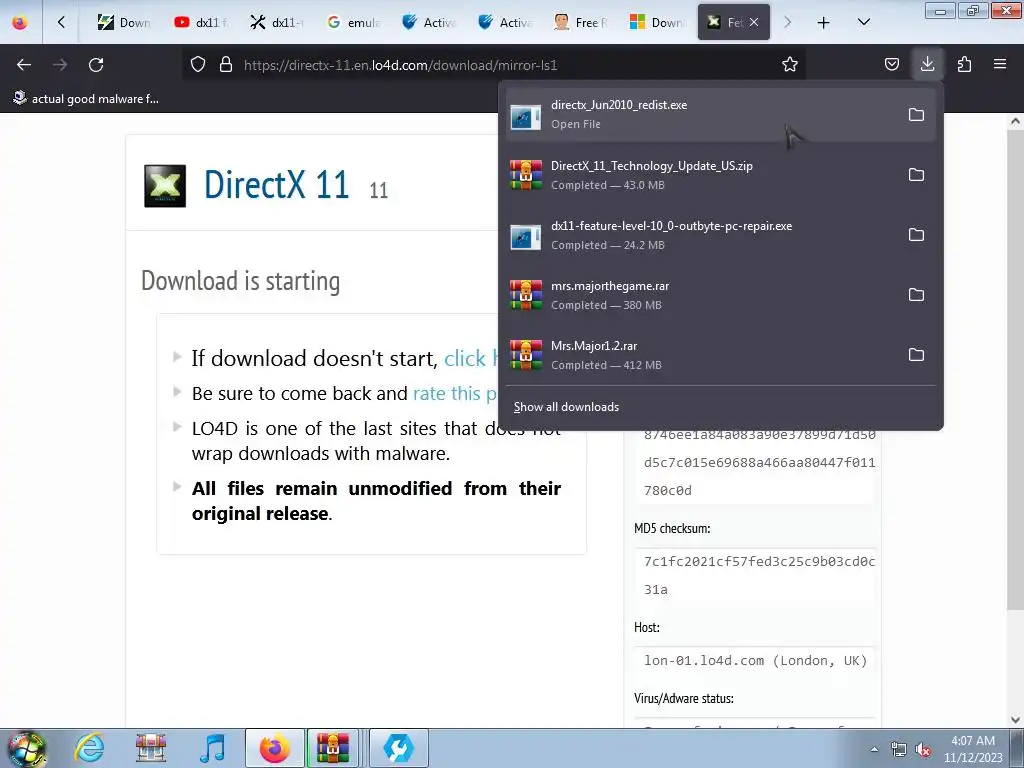Click the page vertical scrollbar thumb
Screen dimensions: 1024x768
pyautogui.click(x=1015, y=369)
